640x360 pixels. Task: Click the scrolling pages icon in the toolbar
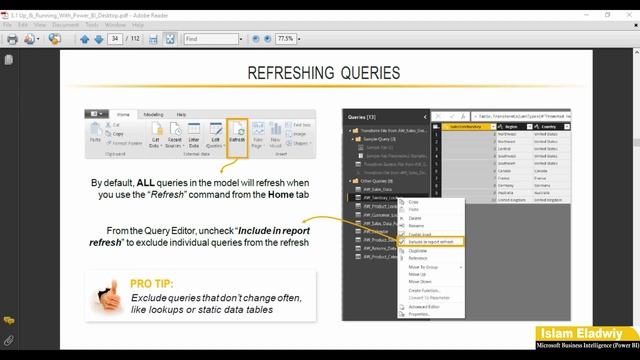click(153, 39)
